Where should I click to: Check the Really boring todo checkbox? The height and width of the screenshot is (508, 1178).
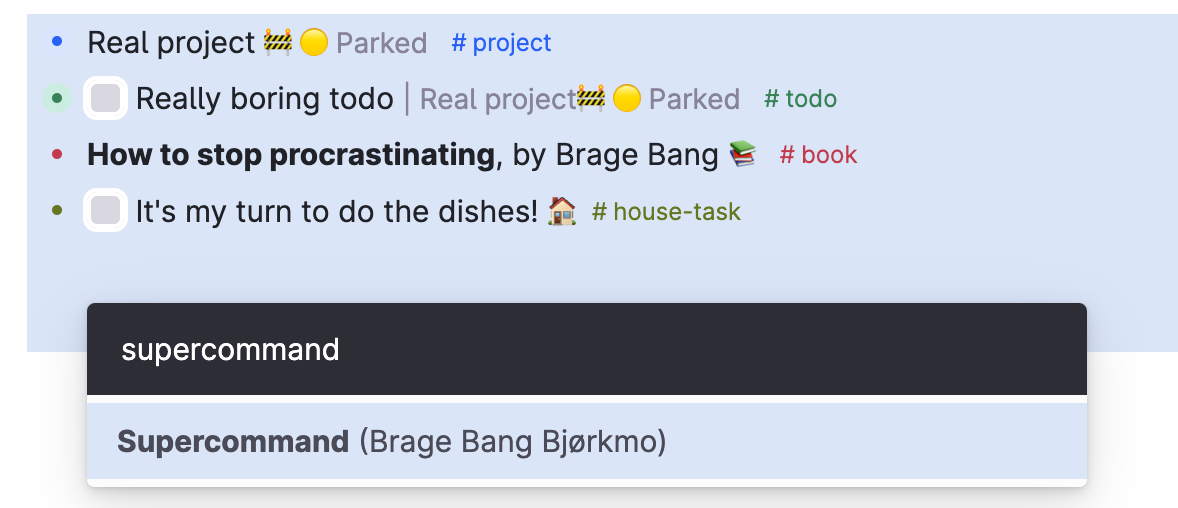click(105, 98)
